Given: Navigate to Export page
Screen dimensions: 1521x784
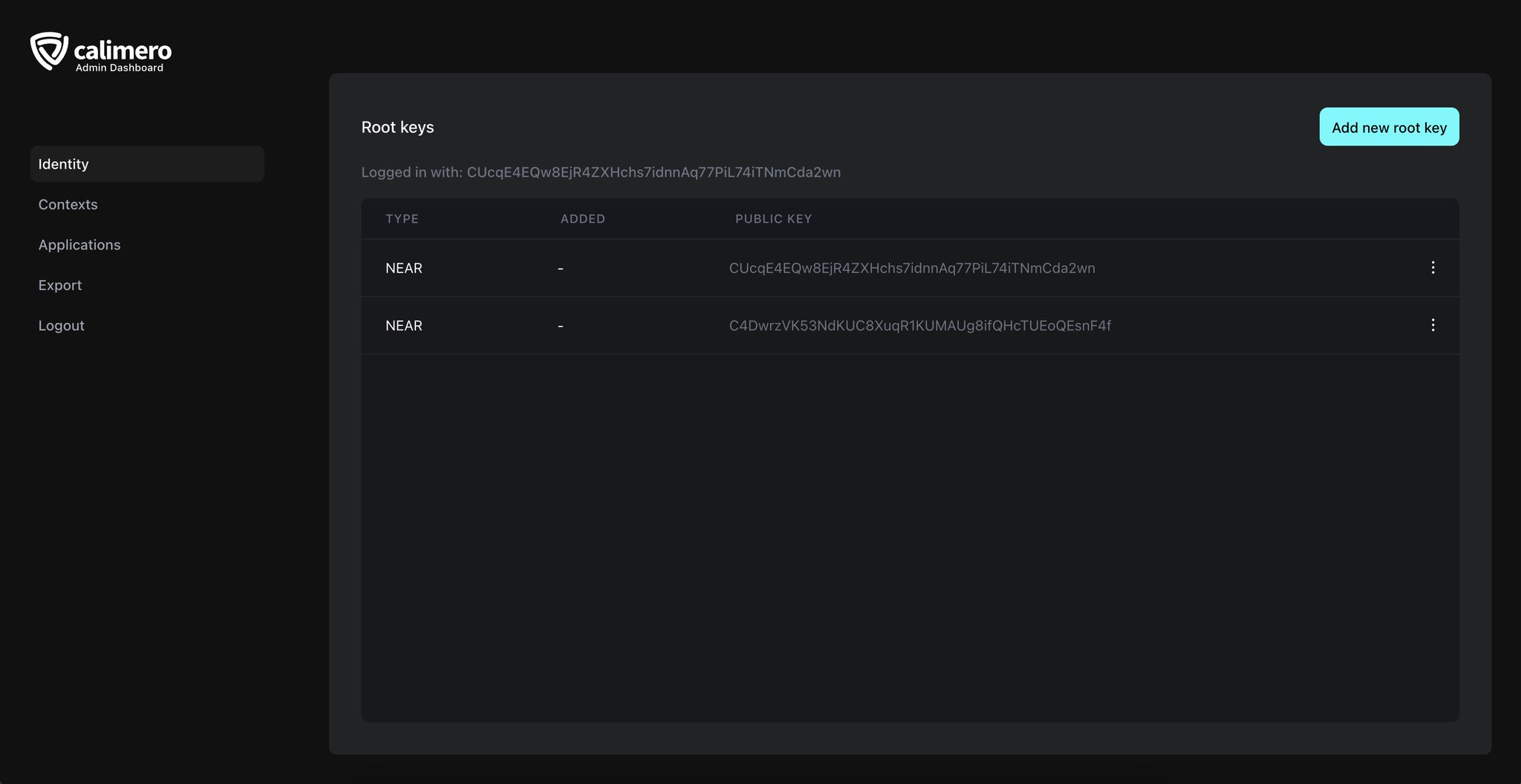Looking at the screenshot, I should [60, 285].
